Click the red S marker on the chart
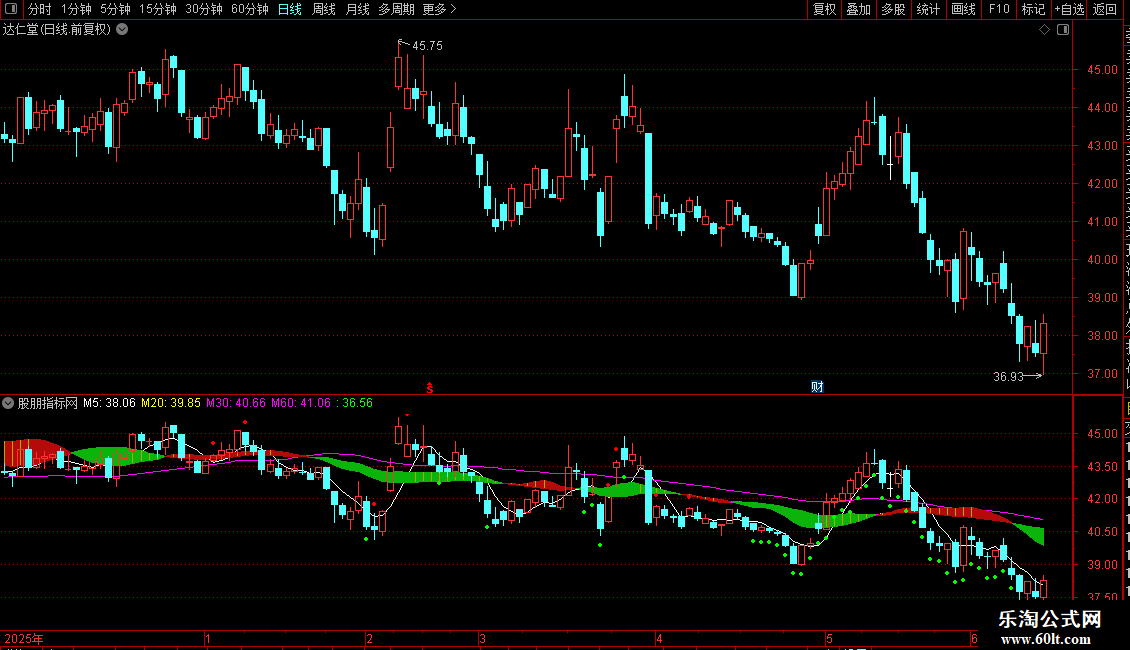This screenshot has height=650, width=1130. 430,388
